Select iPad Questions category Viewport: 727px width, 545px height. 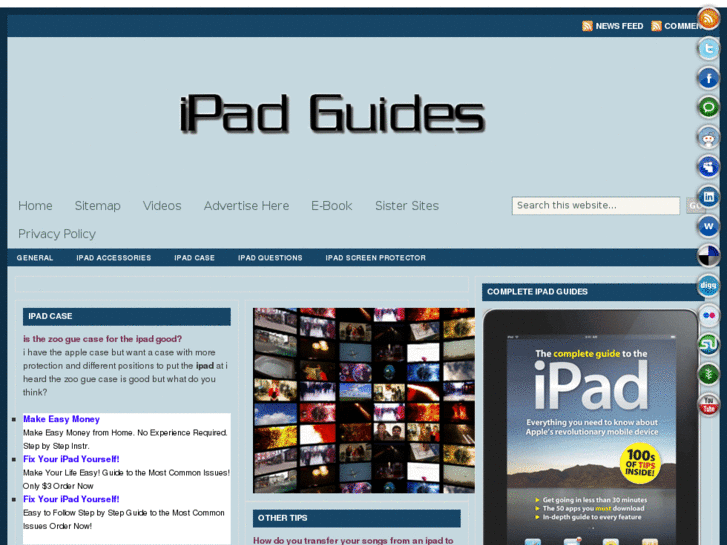270,258
